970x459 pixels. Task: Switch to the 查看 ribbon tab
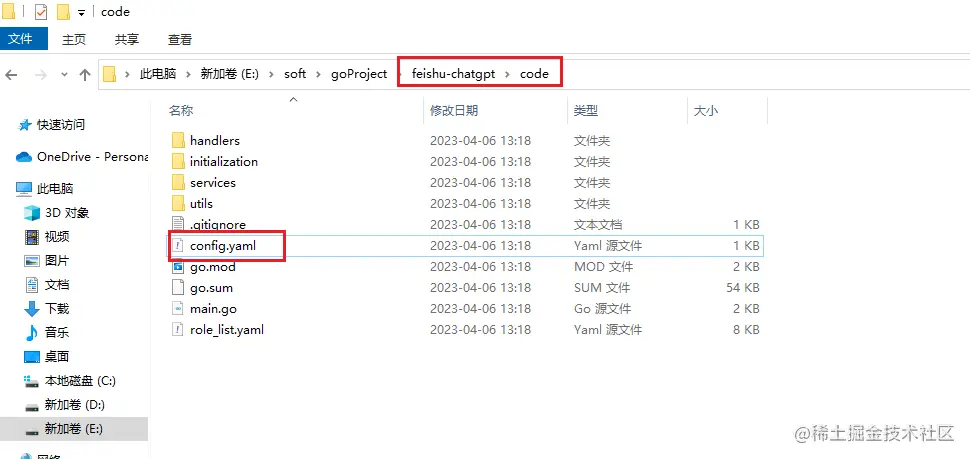point(180,39)
